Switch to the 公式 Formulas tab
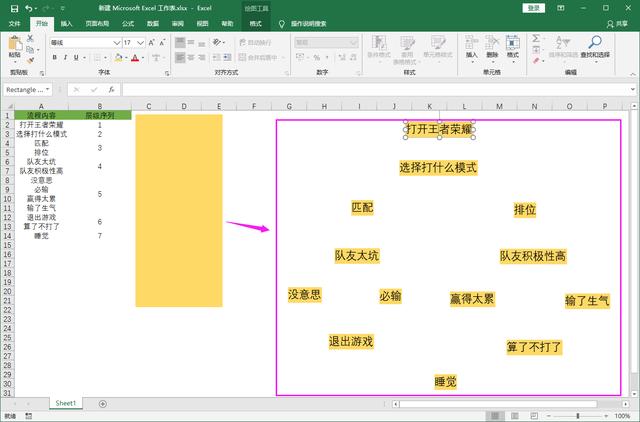 click(128, 24)
